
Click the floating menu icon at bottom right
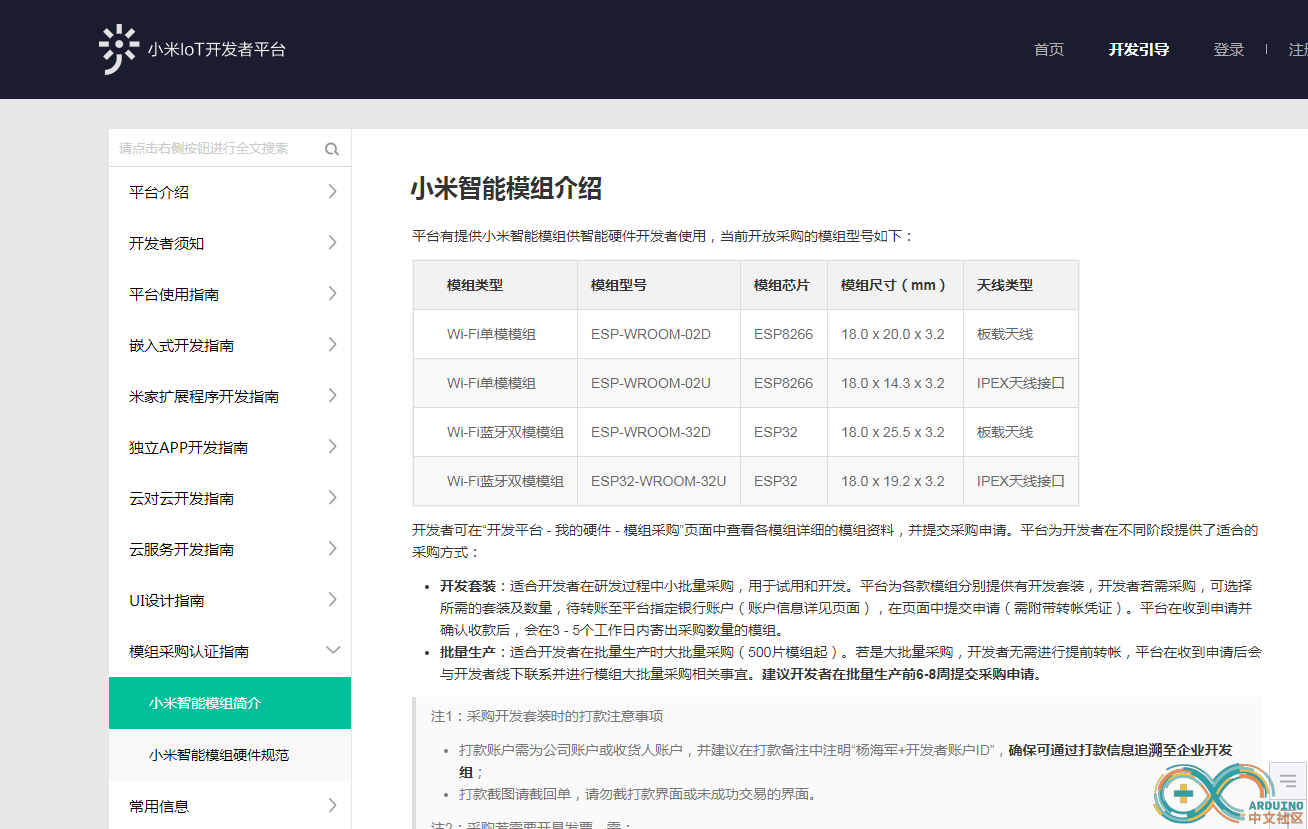click(1288, 781)
